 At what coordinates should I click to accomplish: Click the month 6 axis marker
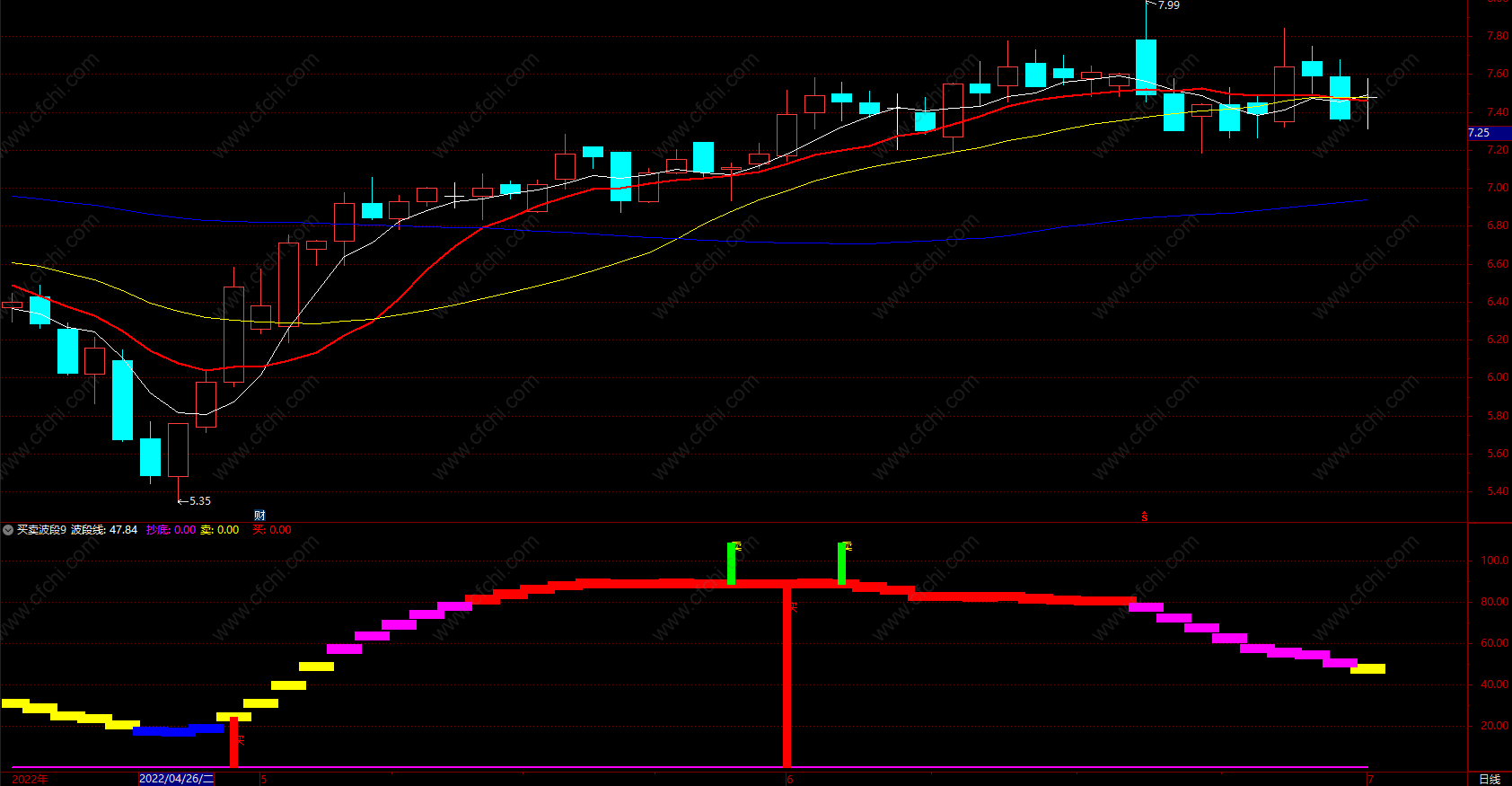(790, 779)
